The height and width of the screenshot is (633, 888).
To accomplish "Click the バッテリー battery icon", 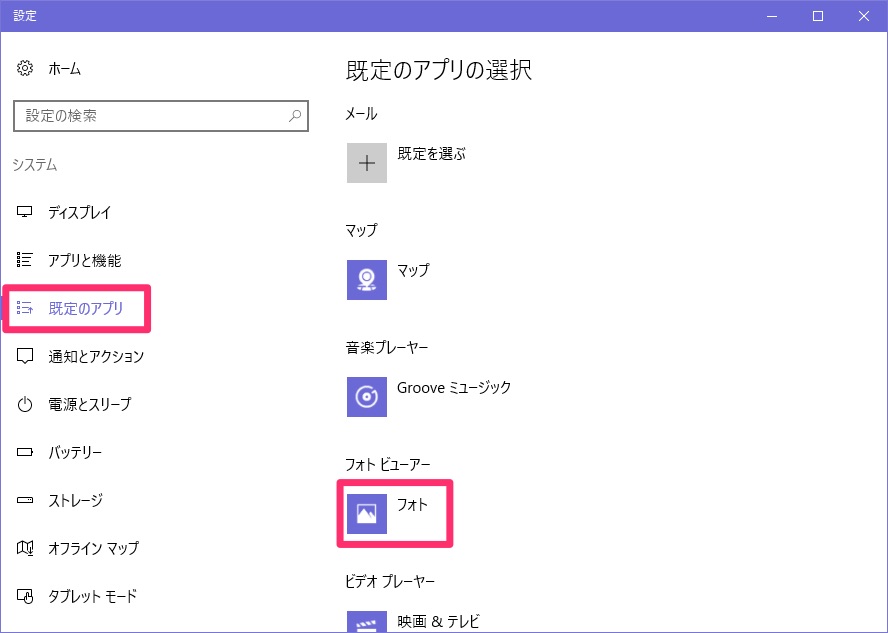I will click(x=24, y=452).
